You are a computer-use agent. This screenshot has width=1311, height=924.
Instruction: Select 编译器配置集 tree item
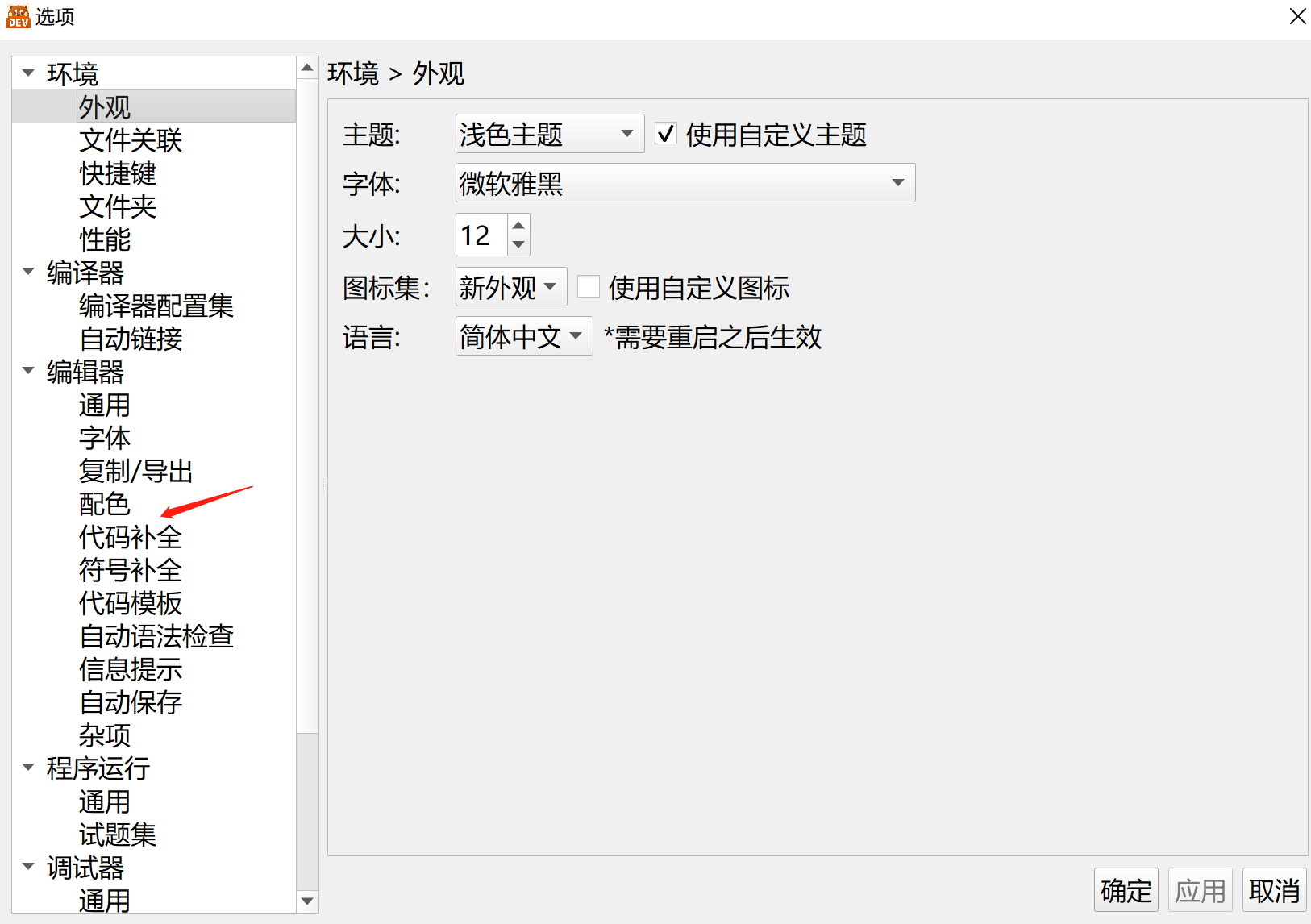point(156,305)
